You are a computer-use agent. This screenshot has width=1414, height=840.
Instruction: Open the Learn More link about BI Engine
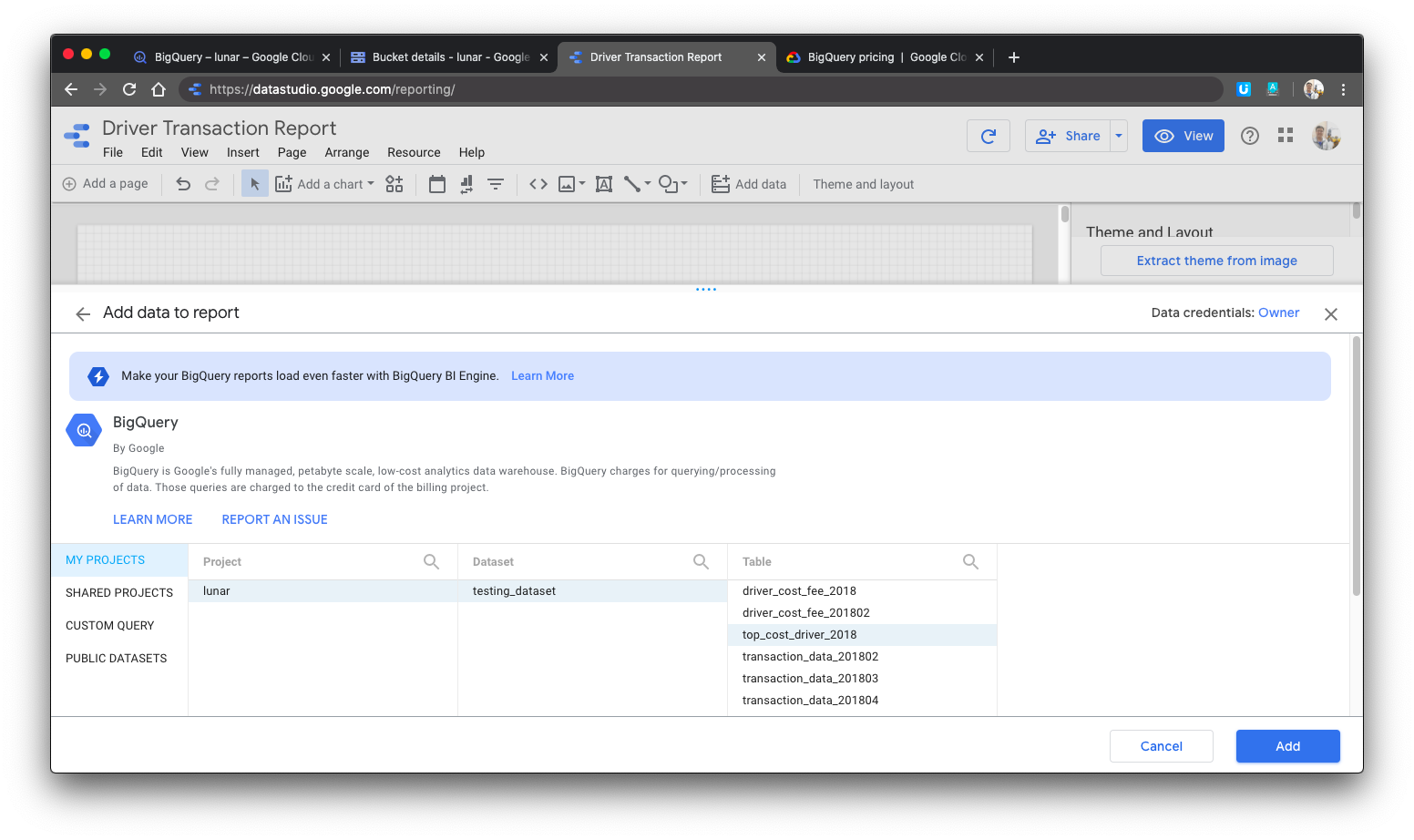(x=542, y=375)
